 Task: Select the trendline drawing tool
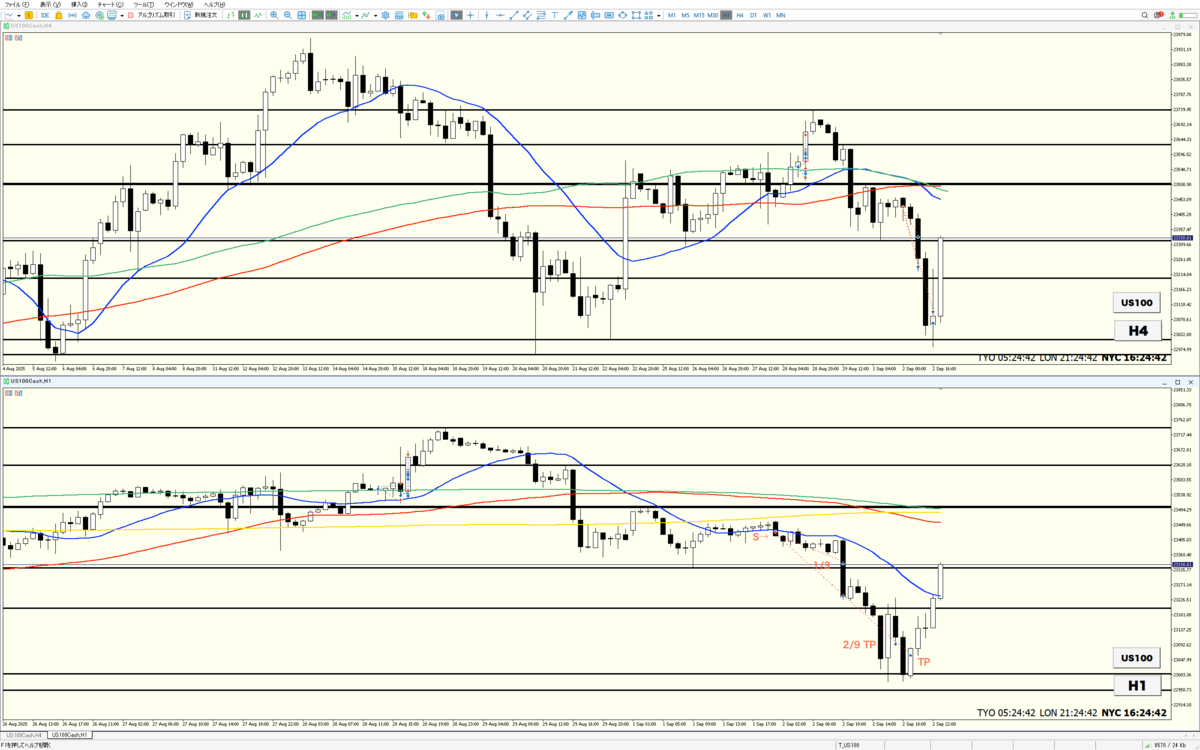pyautogui.click(x=514, y=16)
